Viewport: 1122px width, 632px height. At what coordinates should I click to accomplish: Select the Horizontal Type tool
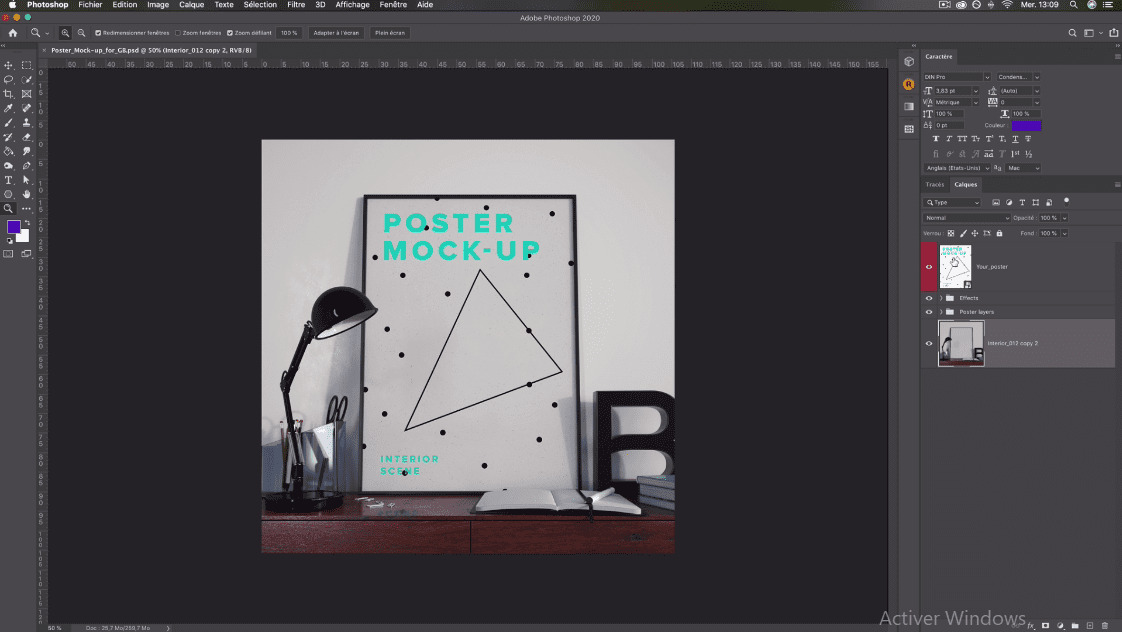tap(9, 180)
